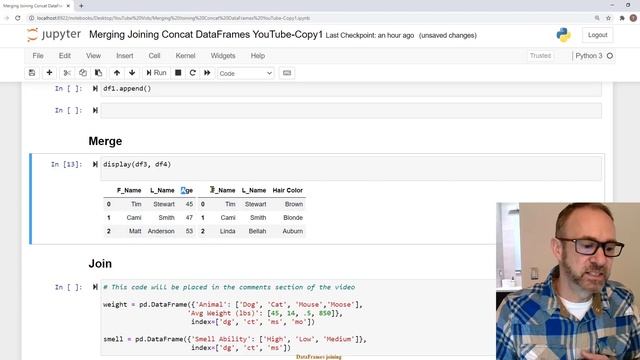Reload the page in browser
640x360 pixels.
pos(18,18)
